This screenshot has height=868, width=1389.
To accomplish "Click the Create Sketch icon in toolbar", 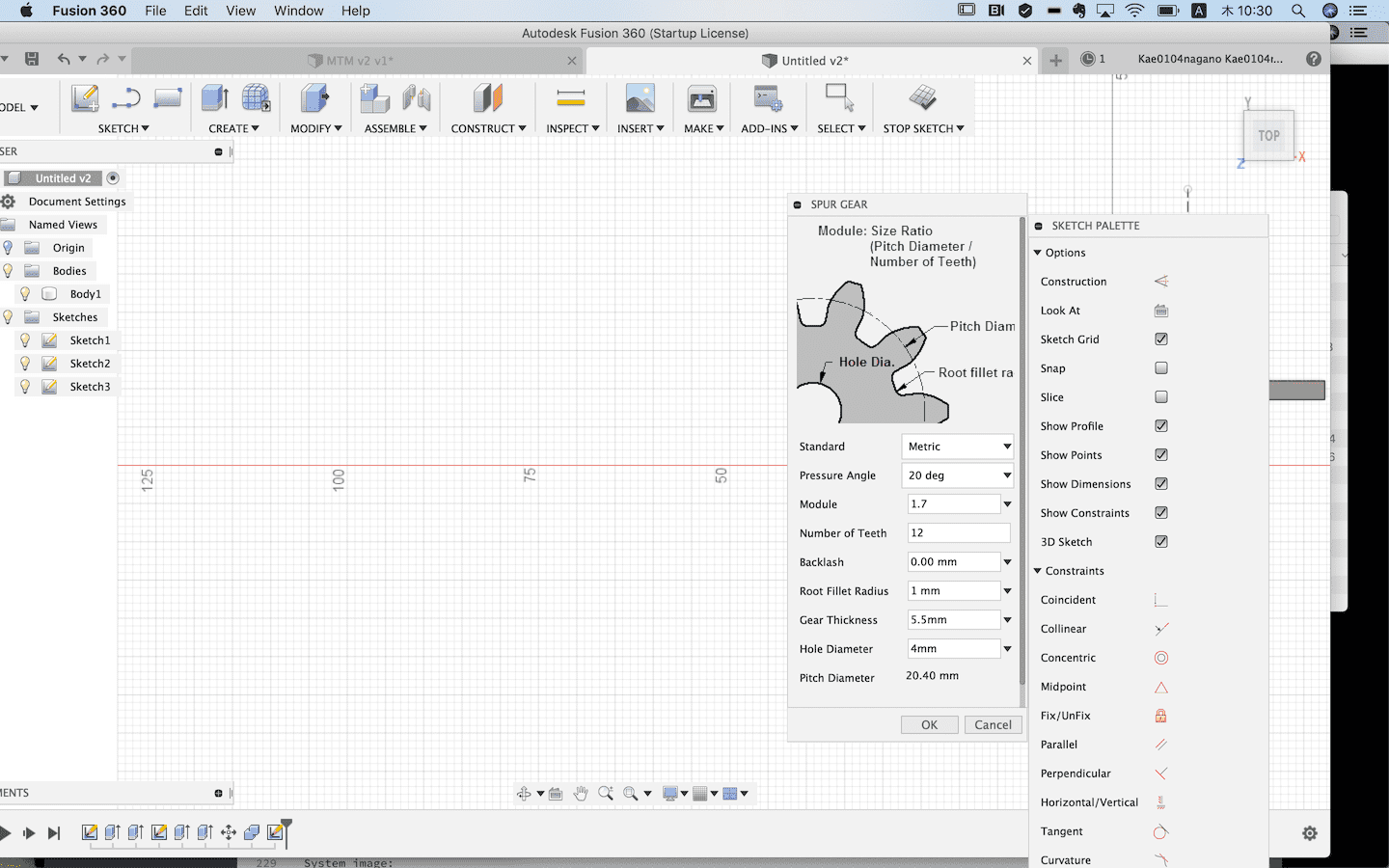I will point(85,98).
